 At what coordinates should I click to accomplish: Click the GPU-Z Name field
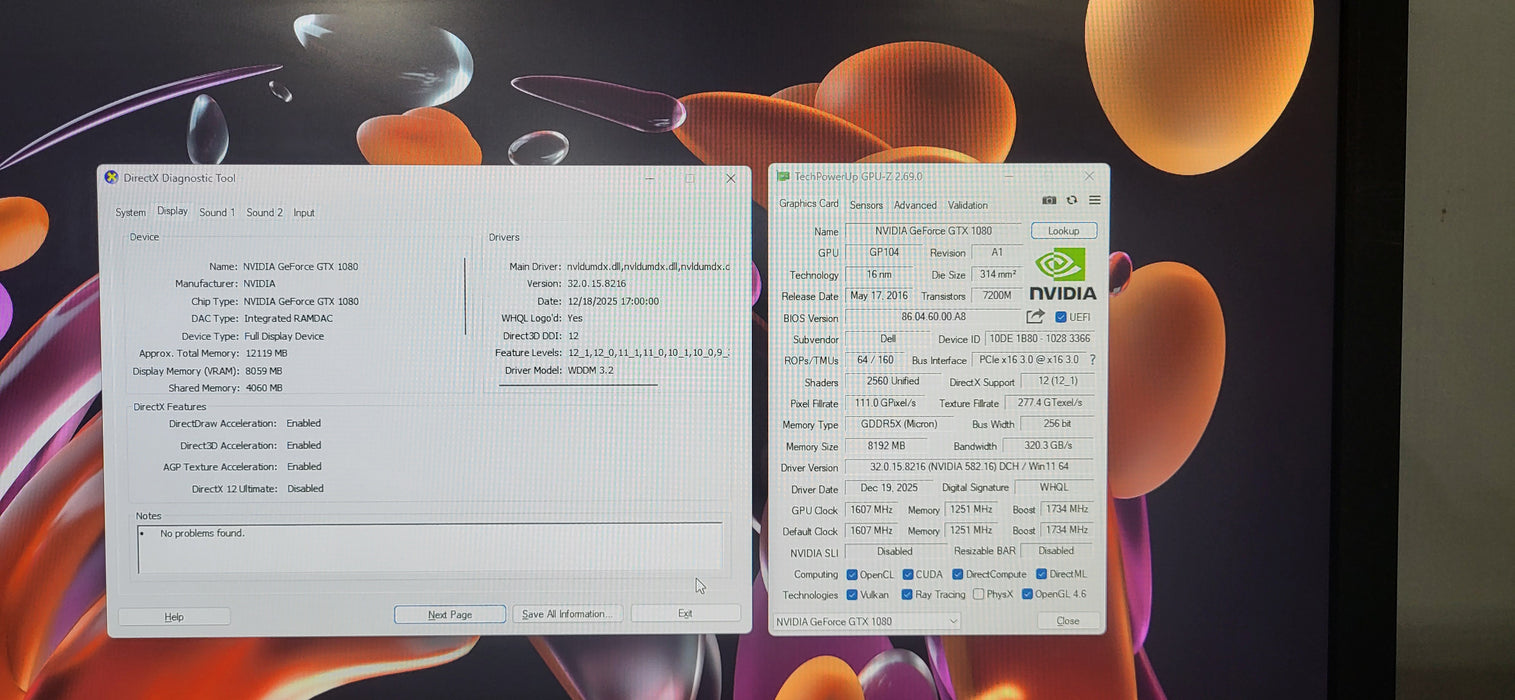(x=933, y=231)
